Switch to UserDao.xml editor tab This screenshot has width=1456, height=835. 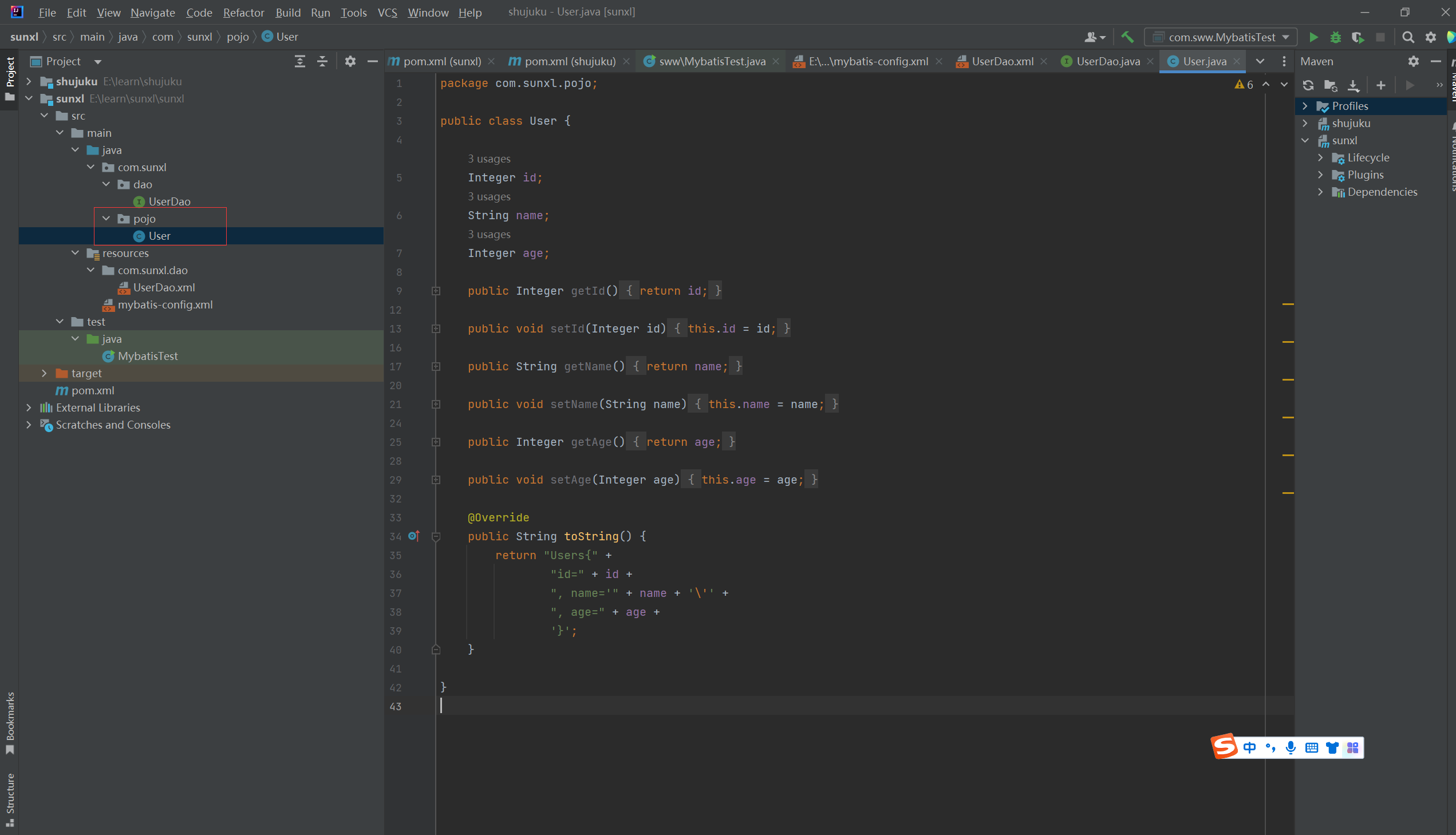1001,61
